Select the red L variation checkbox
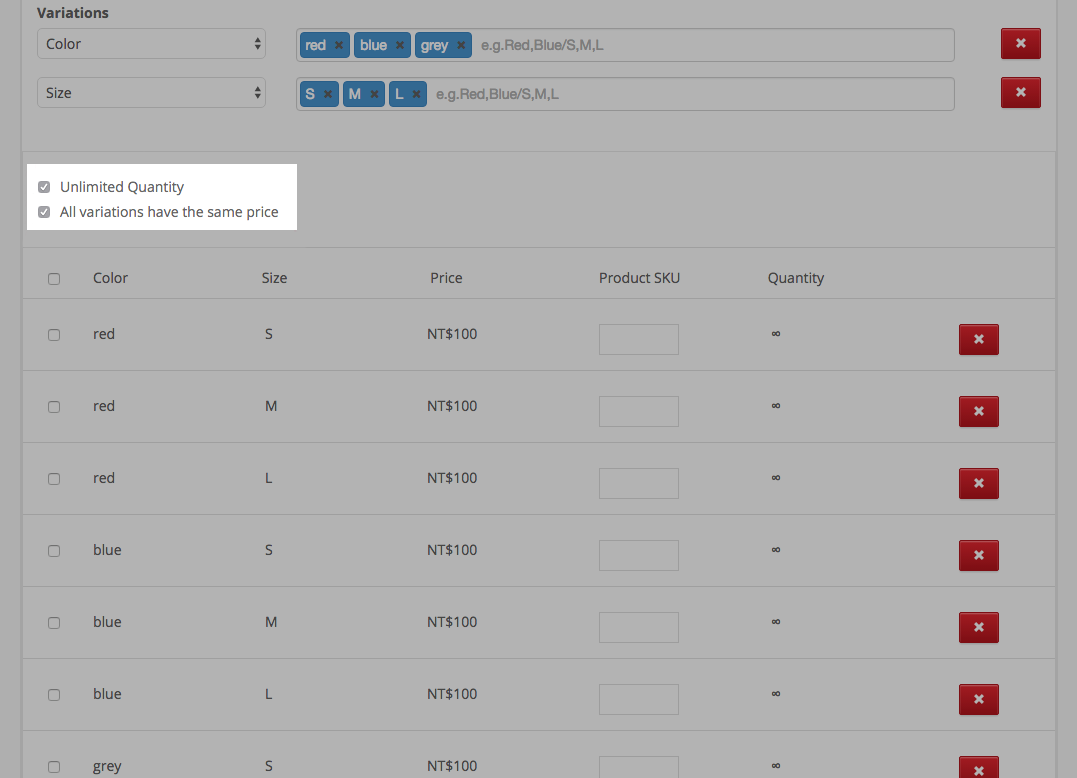Screen dimensions: 1077x778 (x=54, y=479)
